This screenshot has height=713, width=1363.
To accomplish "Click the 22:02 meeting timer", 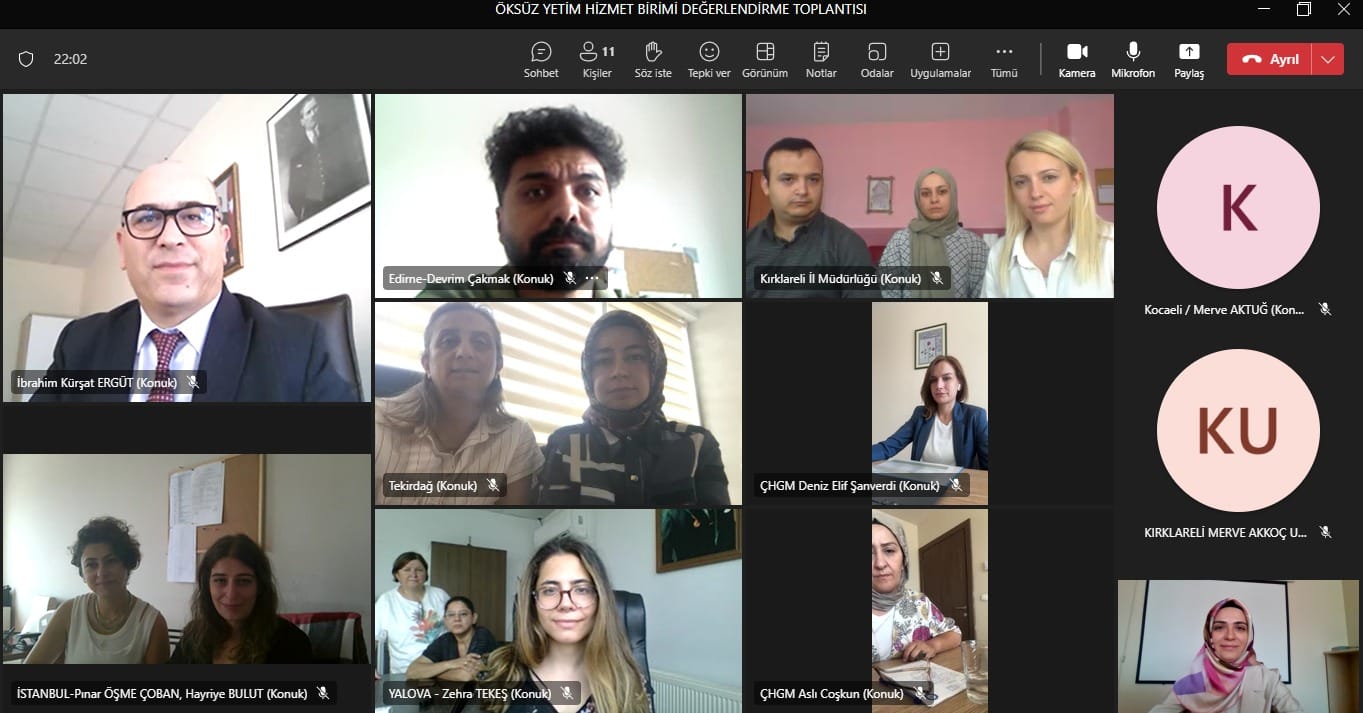I will pos(70,59).
